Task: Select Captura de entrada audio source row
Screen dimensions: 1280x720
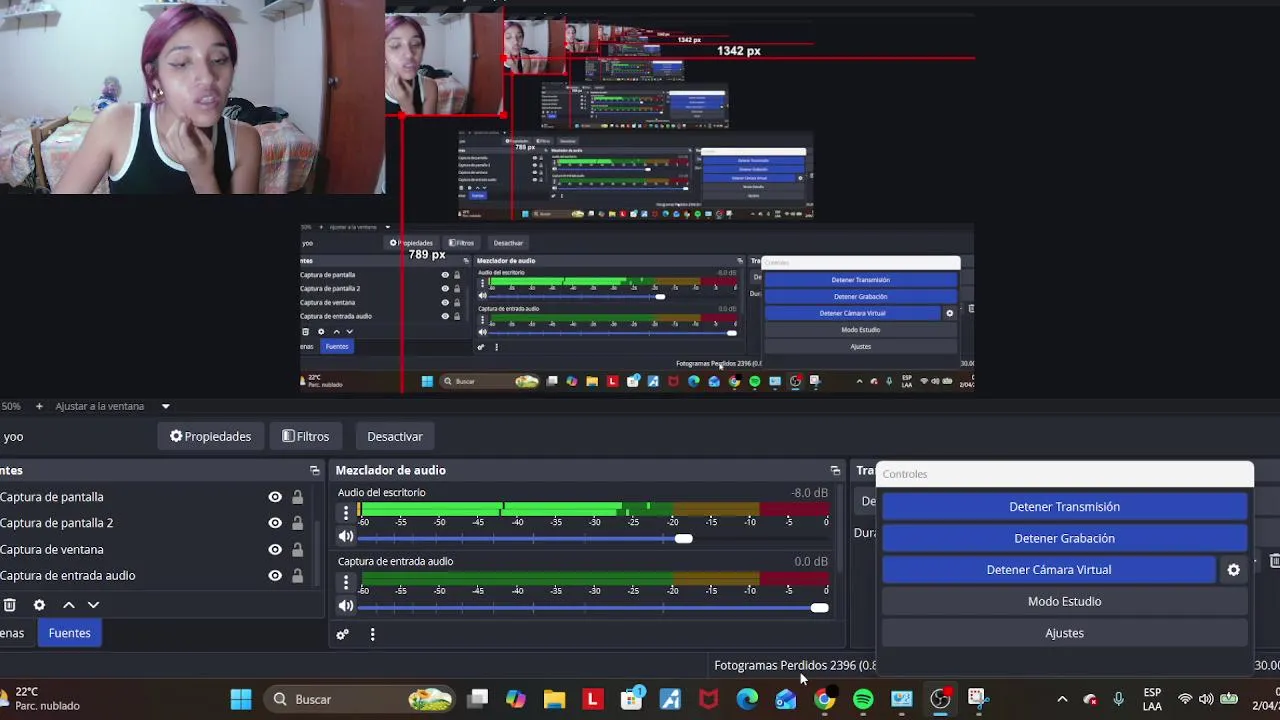Action: (155, 575)
